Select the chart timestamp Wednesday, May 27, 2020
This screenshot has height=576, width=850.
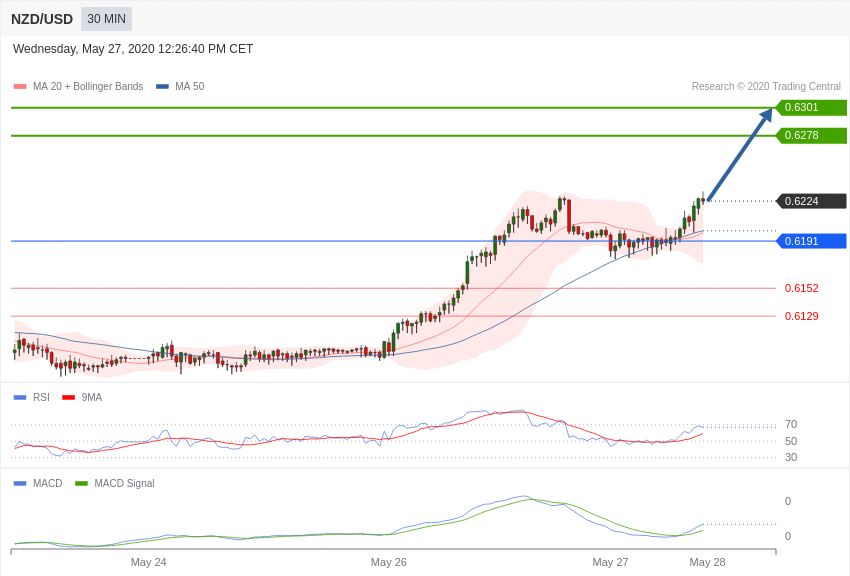click(133, 49)
